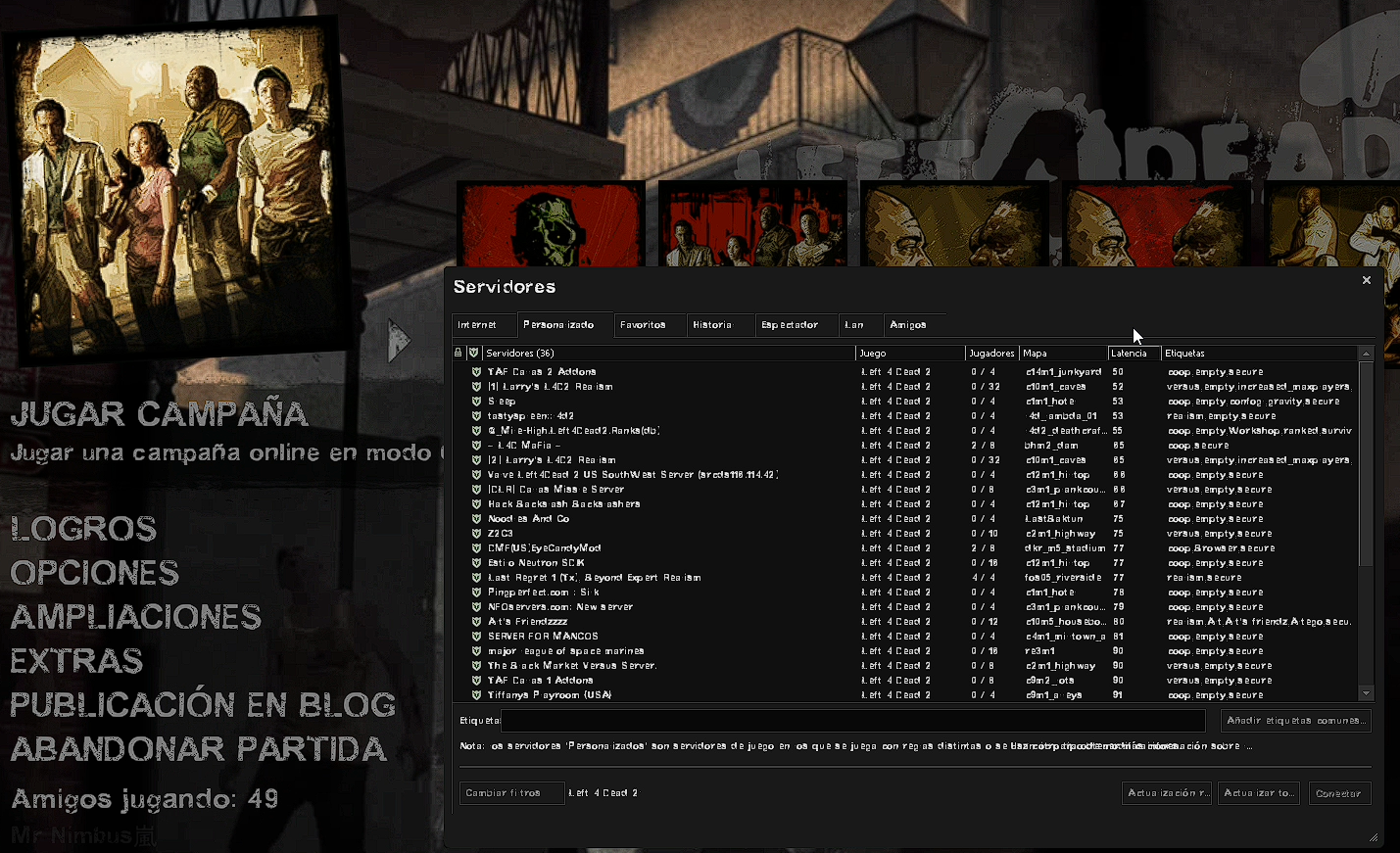Open LOGROS from the main menu
1400x853 pixels.
(x=83, y=529)
